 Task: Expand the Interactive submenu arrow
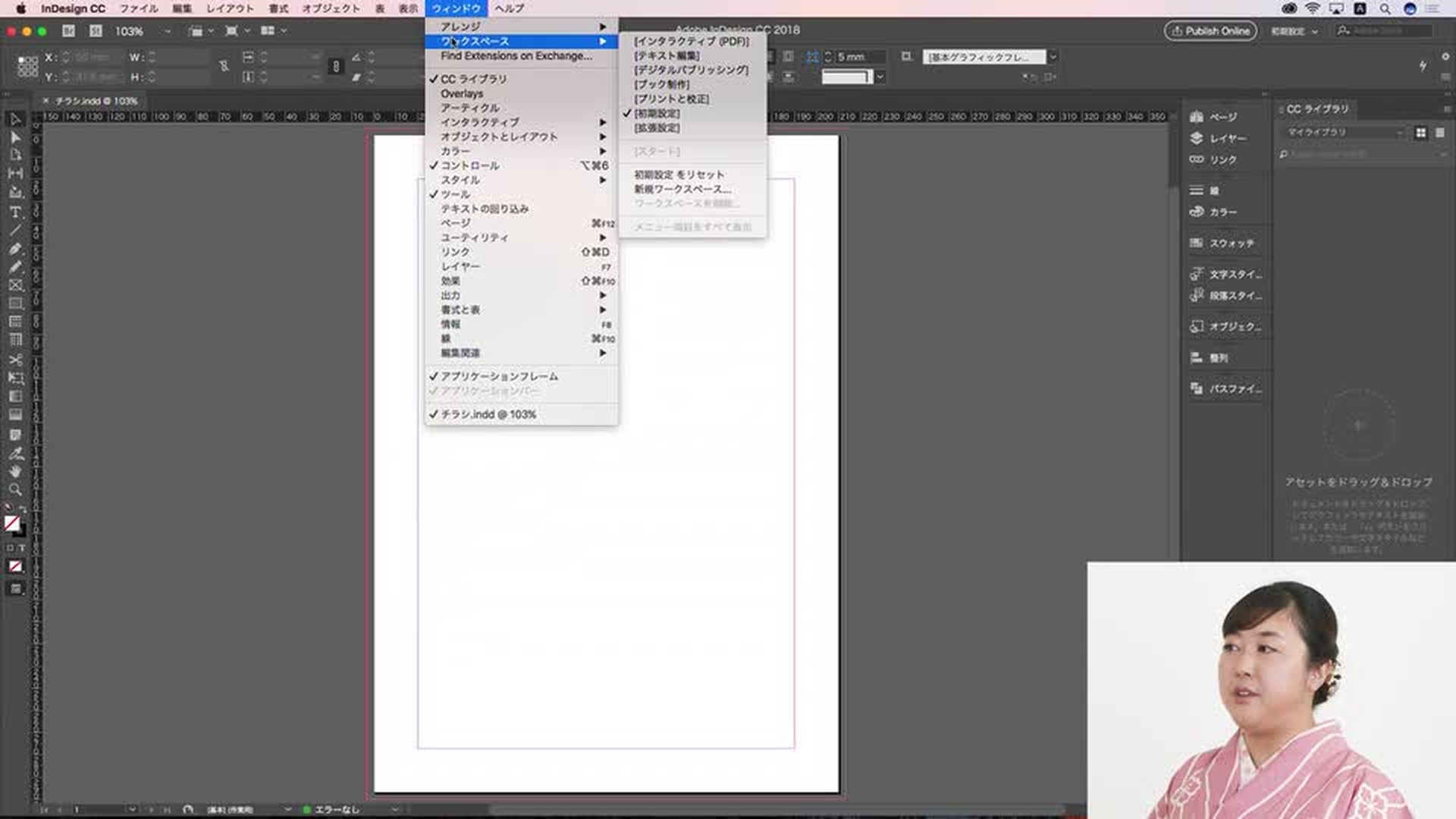tap(603, 122)
